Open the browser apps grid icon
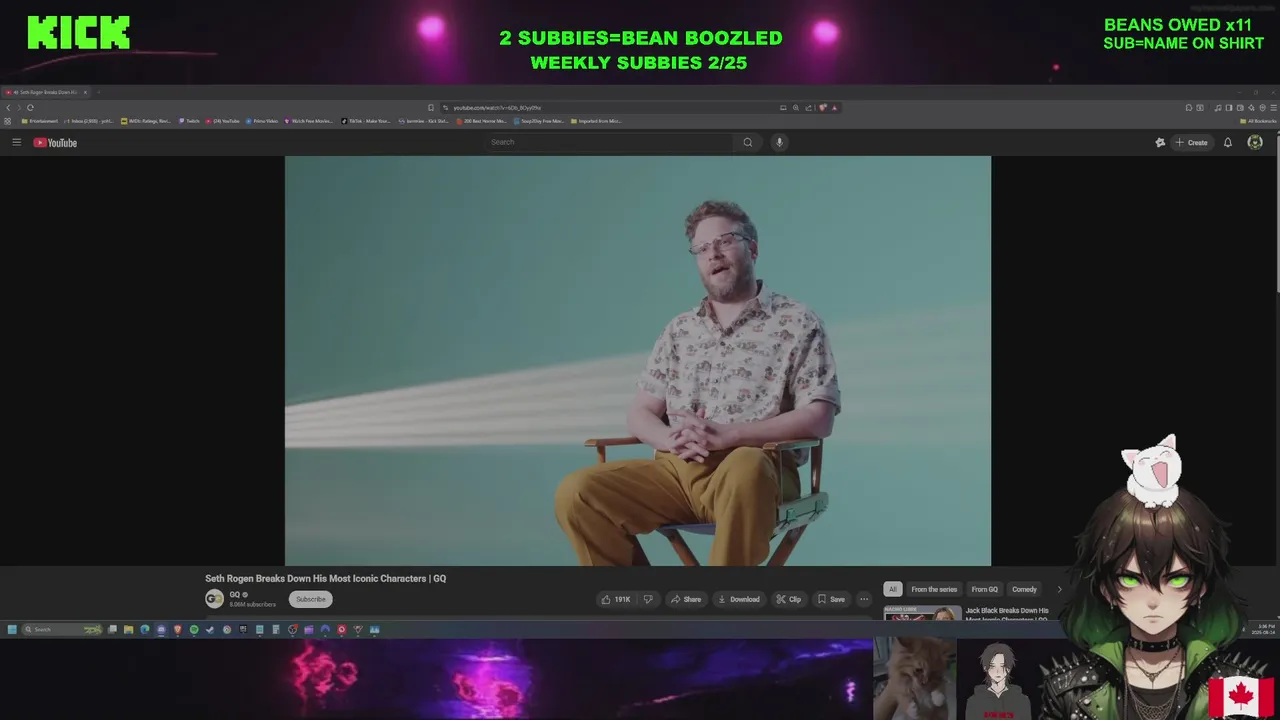Viewport: 1280px width, 720px height. coord(8,121)
